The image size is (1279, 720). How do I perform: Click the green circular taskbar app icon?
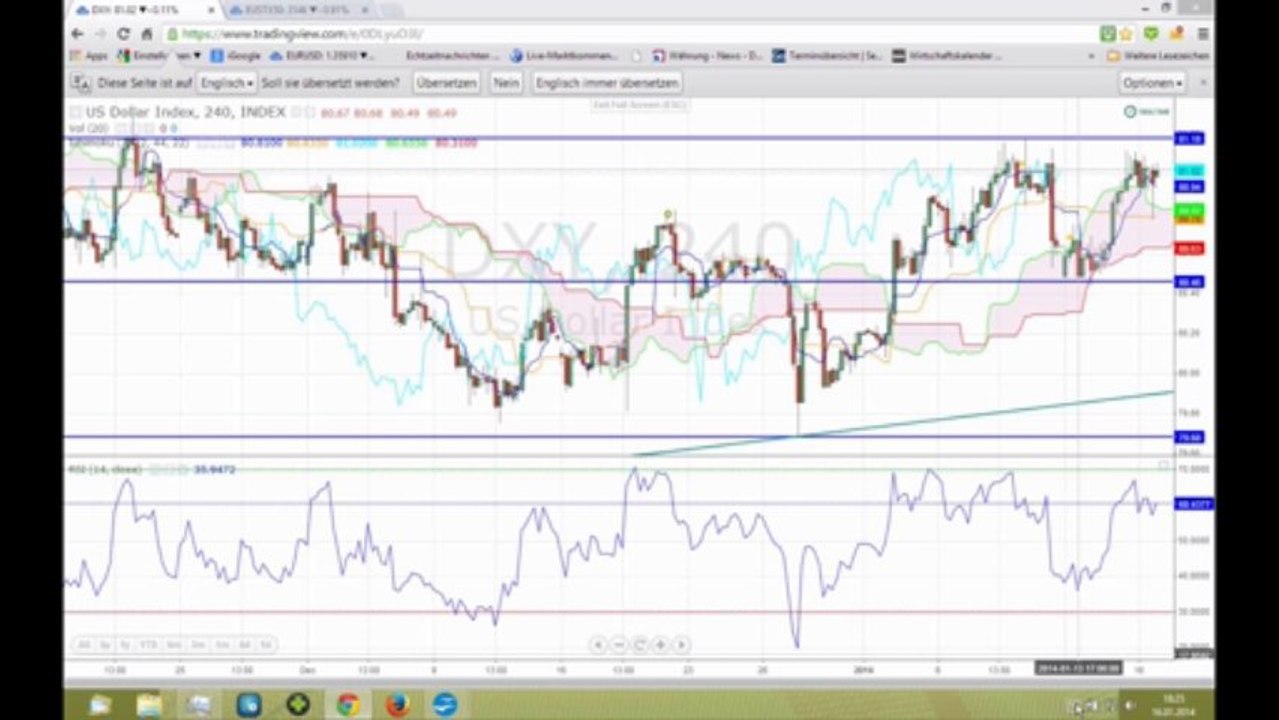tap(297, 704)
